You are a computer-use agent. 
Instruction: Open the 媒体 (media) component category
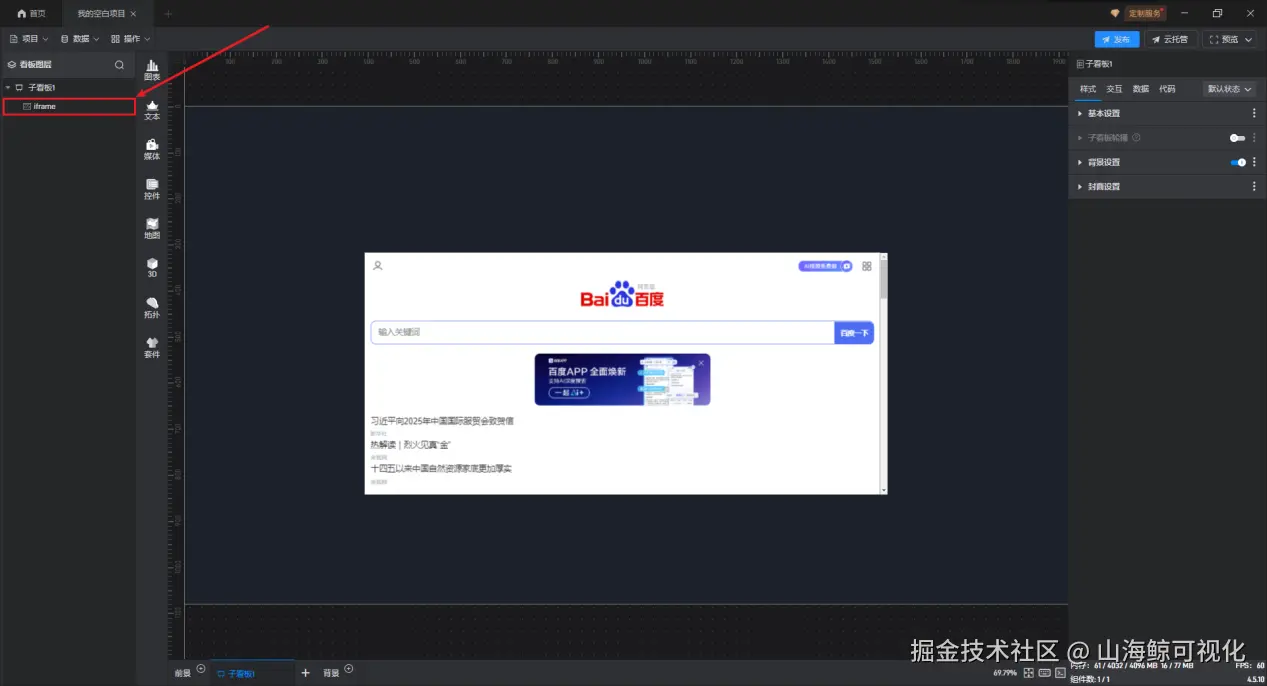click(152, 150)
